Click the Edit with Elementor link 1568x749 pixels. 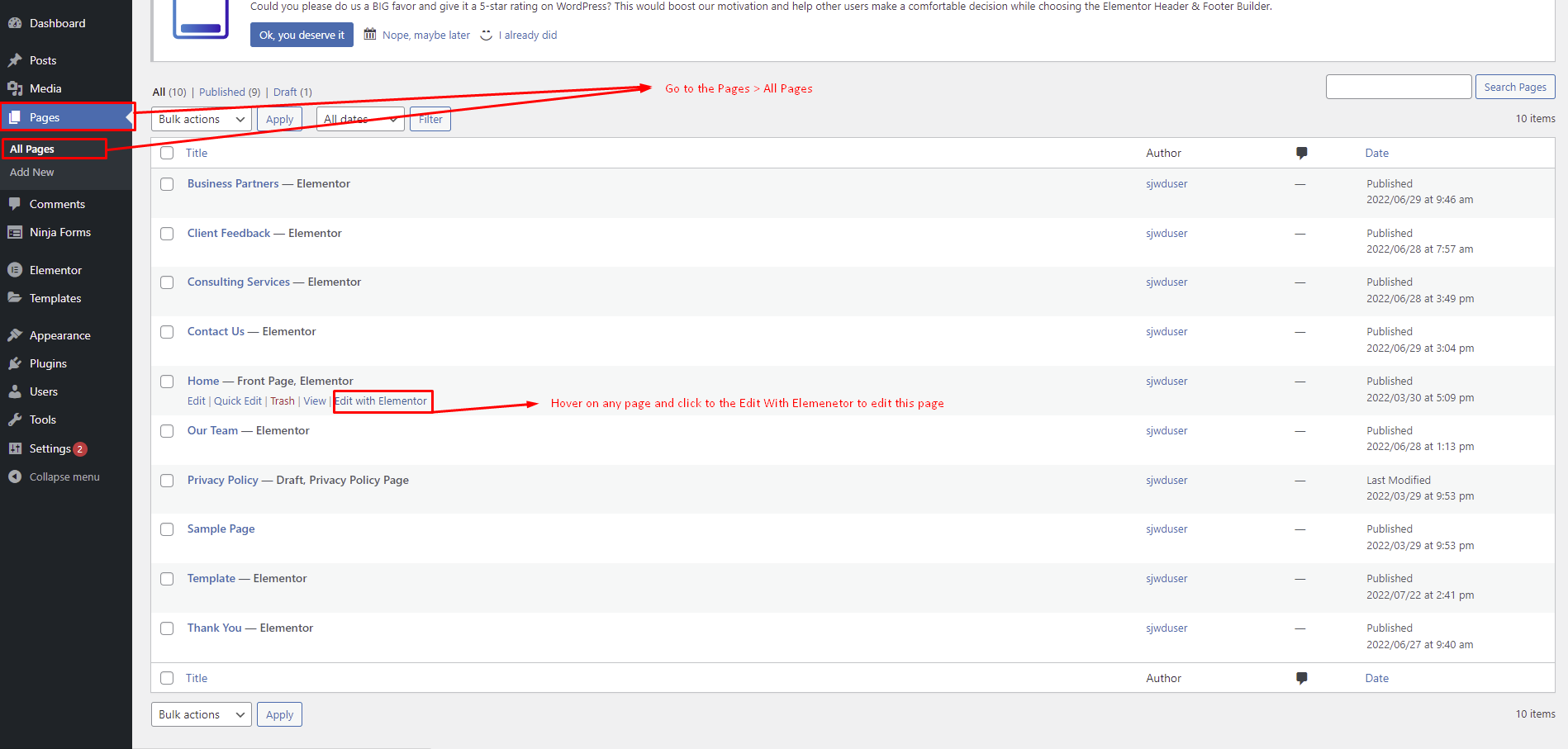[381, 401]
